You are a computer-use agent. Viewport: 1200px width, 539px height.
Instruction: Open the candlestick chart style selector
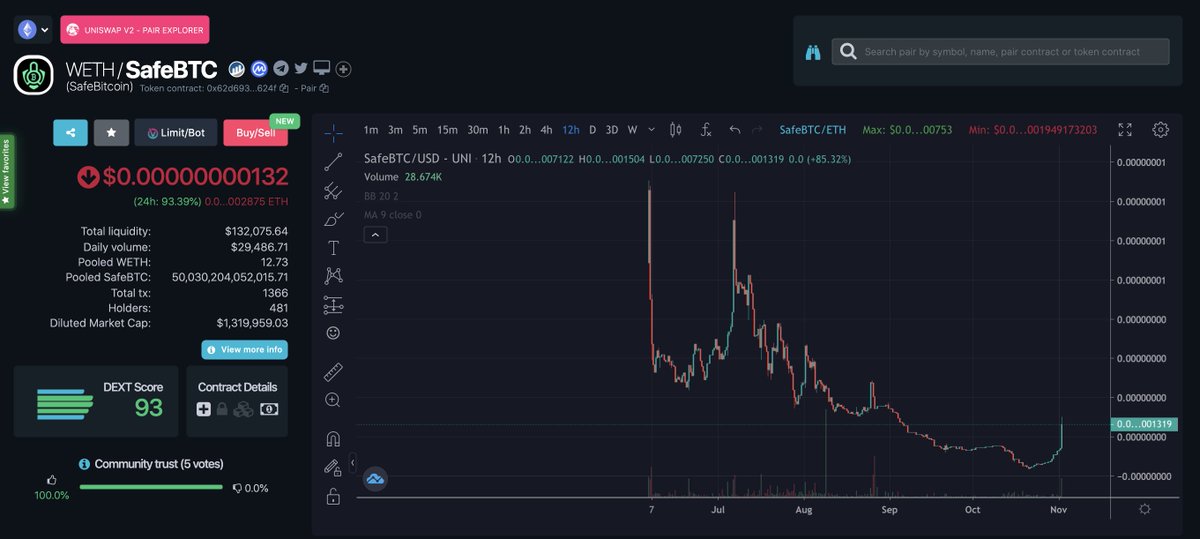pyautogui.click(x=675, y=130)
